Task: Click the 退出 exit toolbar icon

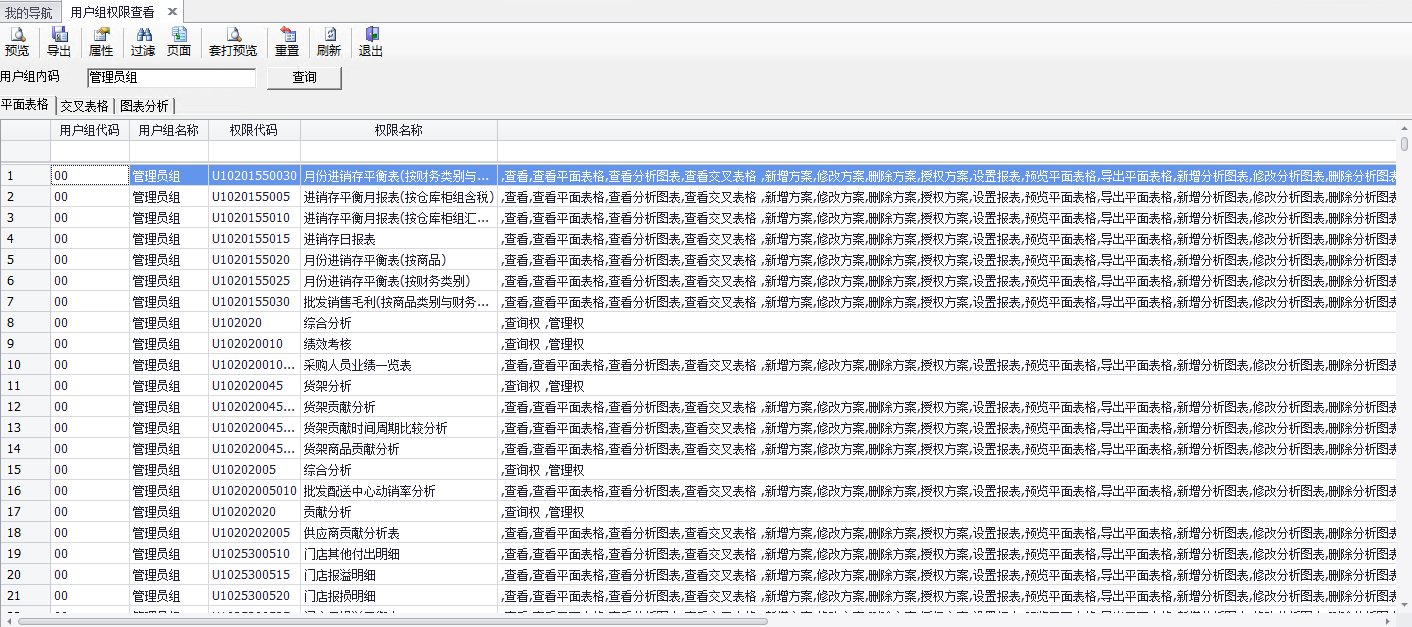Action: (371, 42)
